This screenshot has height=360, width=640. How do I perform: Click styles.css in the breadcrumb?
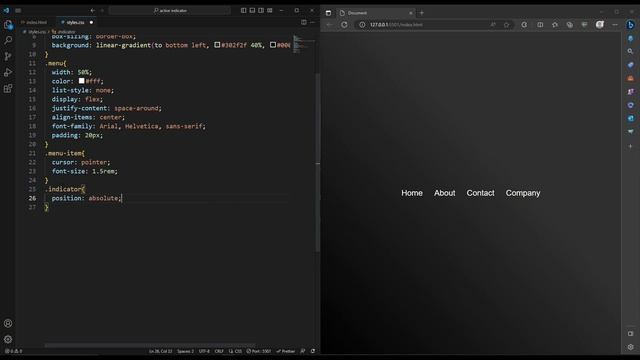[x=37, y=32]
